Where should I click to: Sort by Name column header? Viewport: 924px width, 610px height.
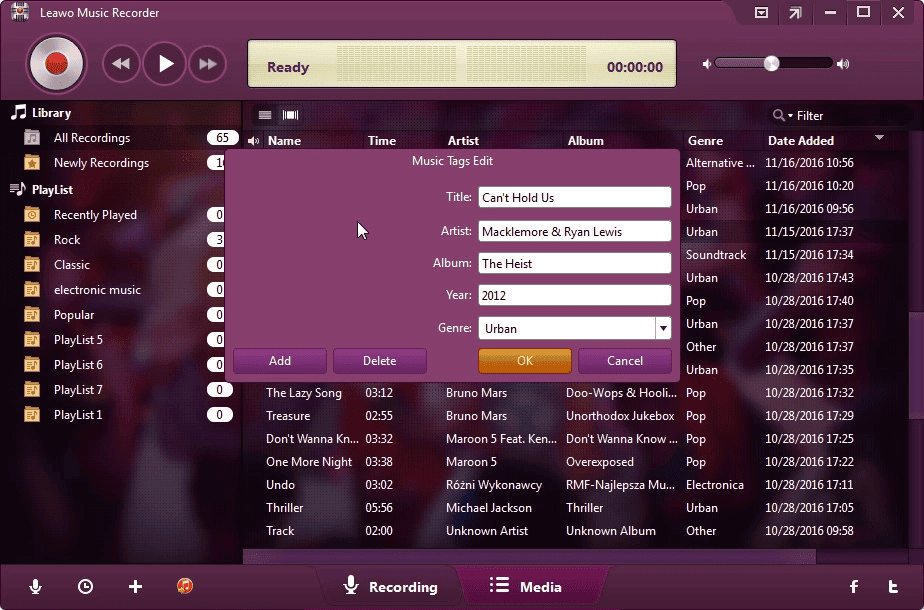284,140
